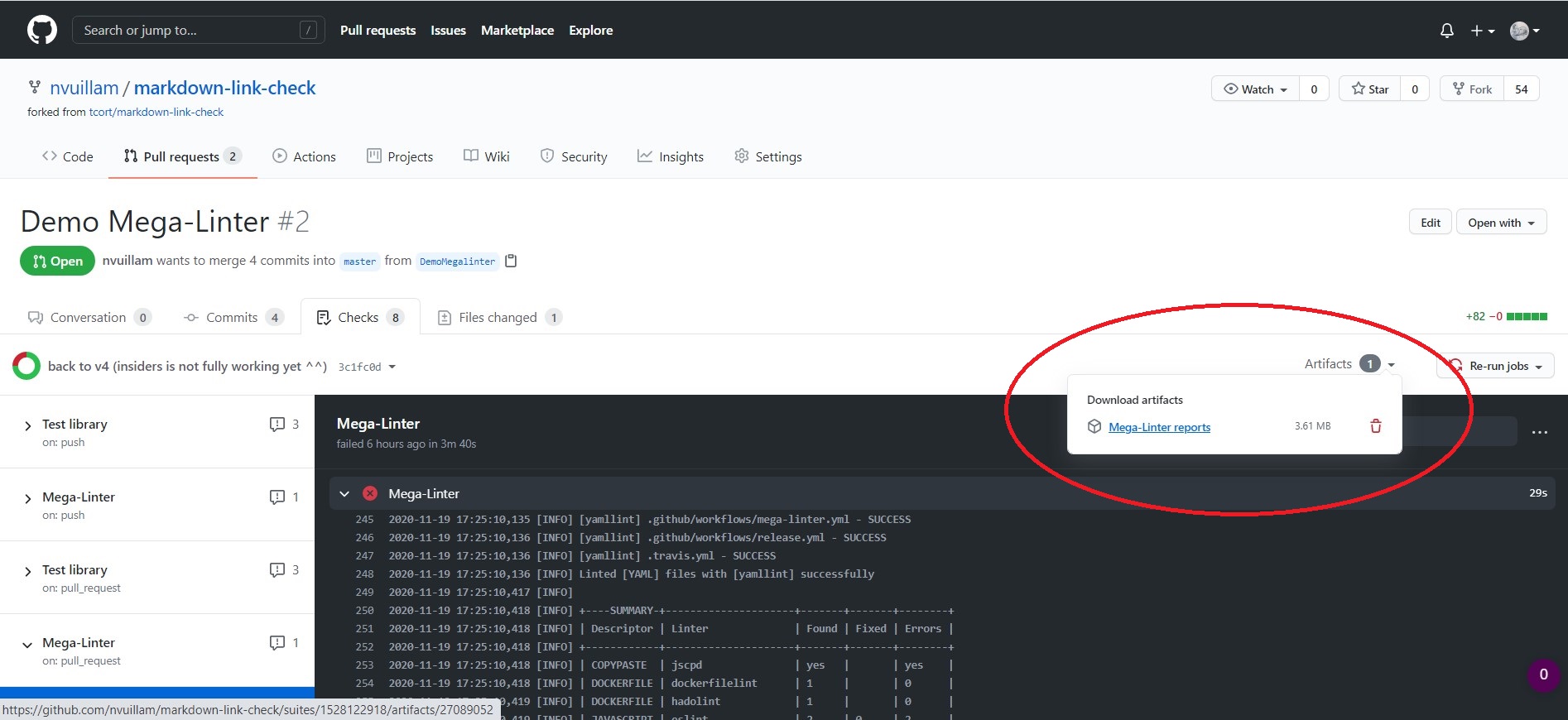Click the GitHub logo home icon

pyautogui.click(x=41, y=31)
